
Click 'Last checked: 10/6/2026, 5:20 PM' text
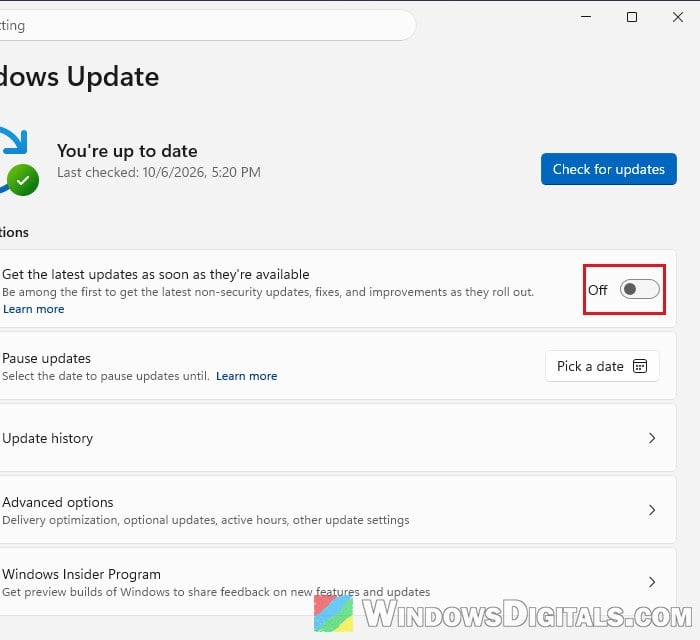159,172
